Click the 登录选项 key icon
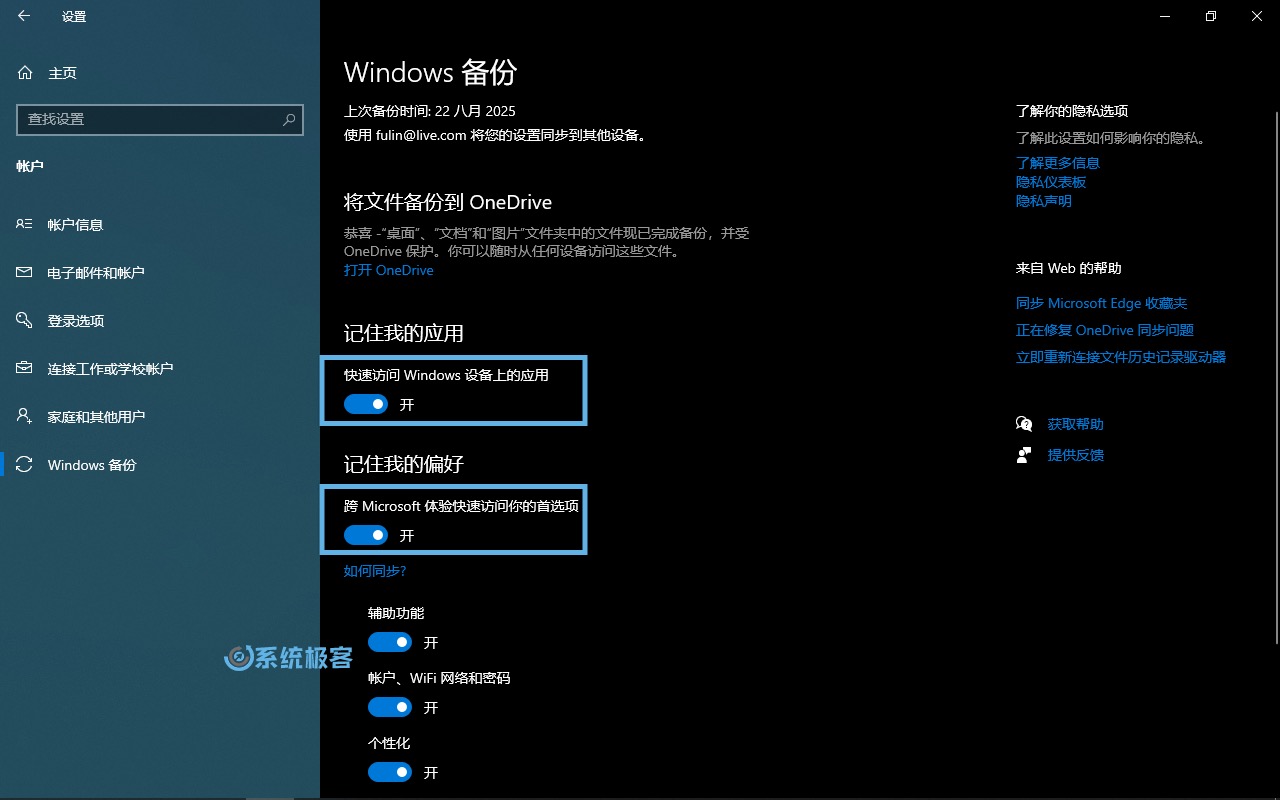Viewport: 1280px width, 800px height. [25, 320]
